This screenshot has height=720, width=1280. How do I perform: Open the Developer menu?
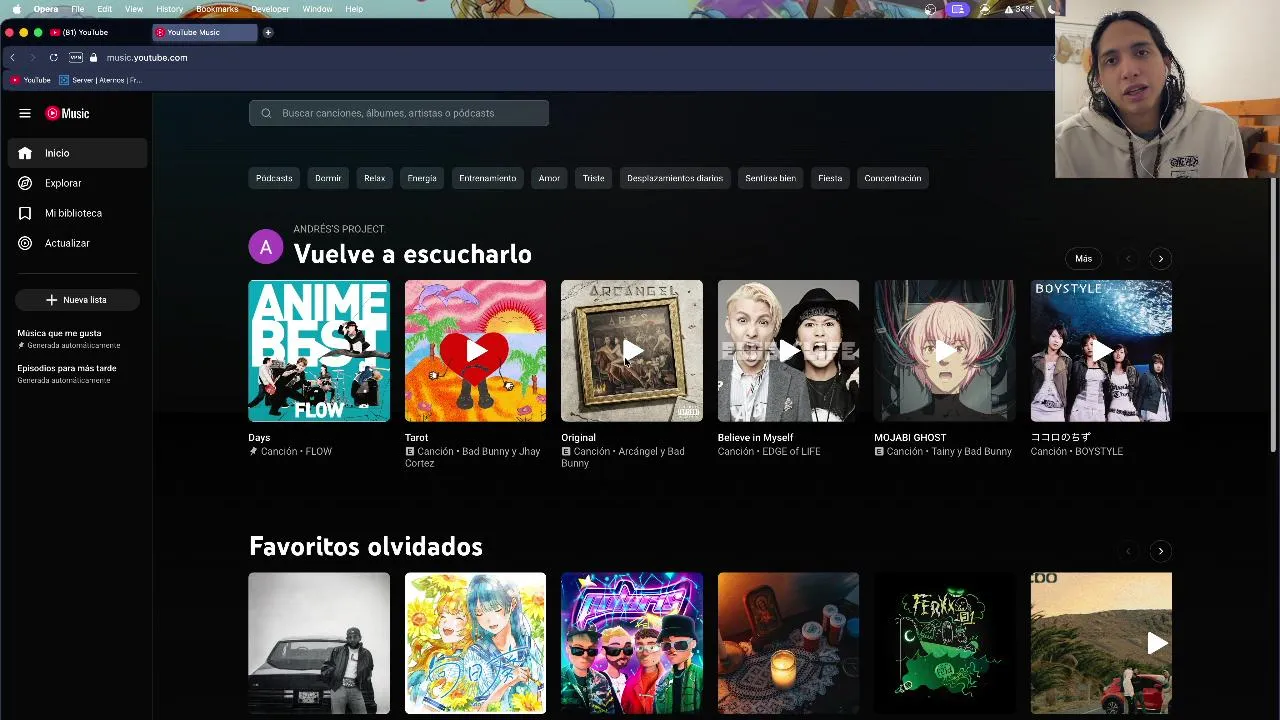pyautogui.click(x=270, y=9)
